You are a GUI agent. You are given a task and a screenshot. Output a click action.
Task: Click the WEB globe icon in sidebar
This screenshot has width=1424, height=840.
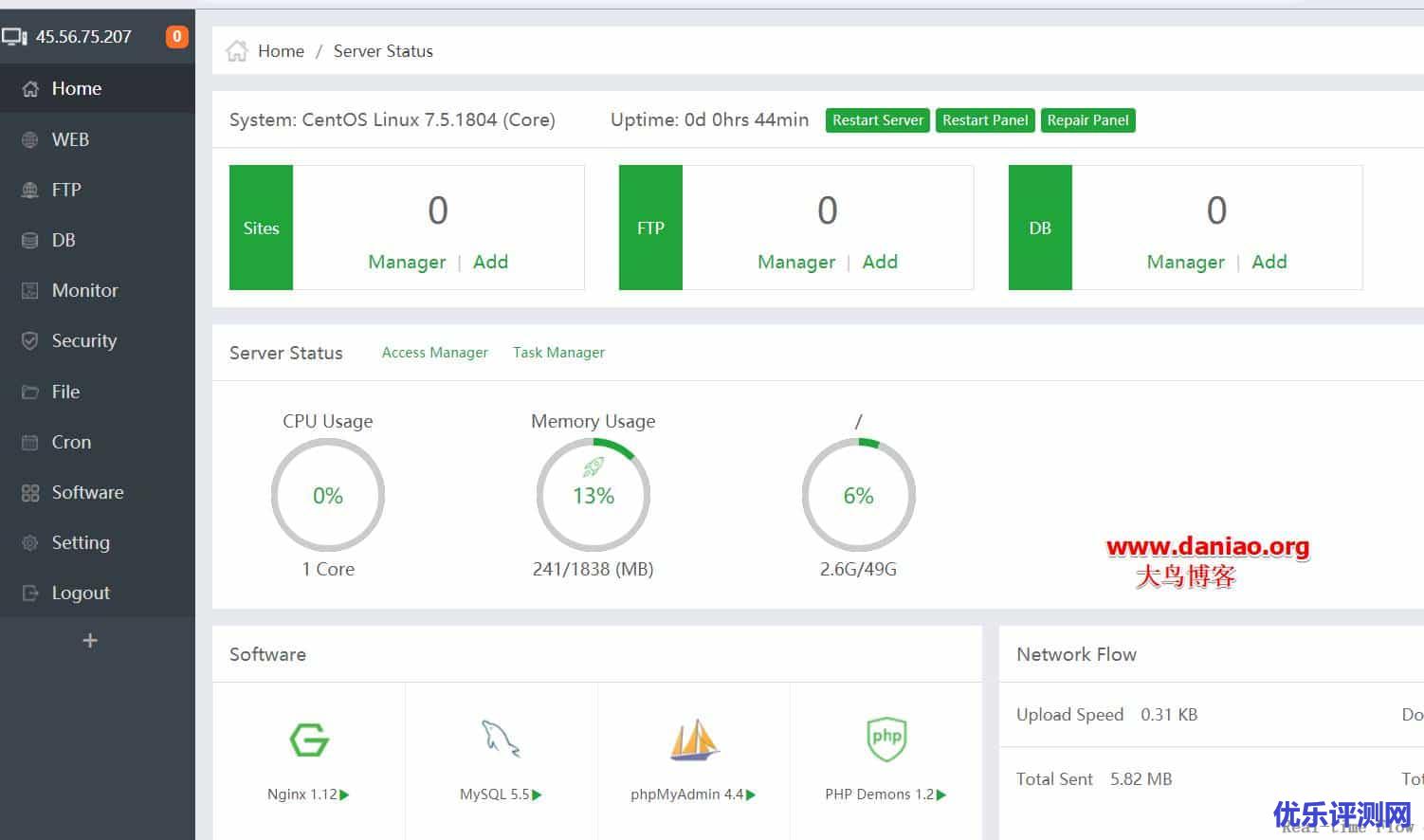click(x=30, y=139)
